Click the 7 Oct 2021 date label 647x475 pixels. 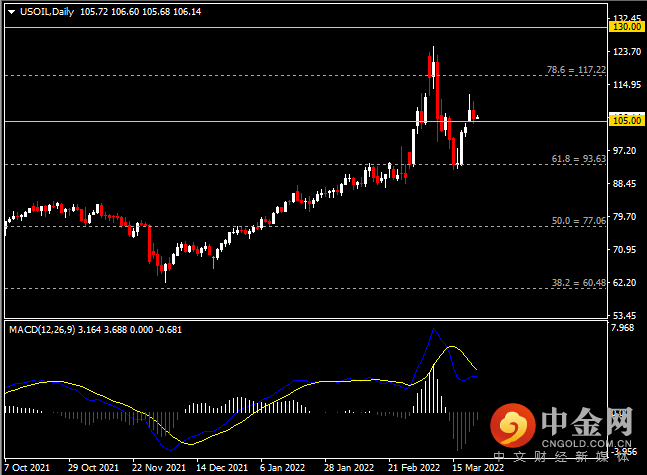tap(27, 468)
